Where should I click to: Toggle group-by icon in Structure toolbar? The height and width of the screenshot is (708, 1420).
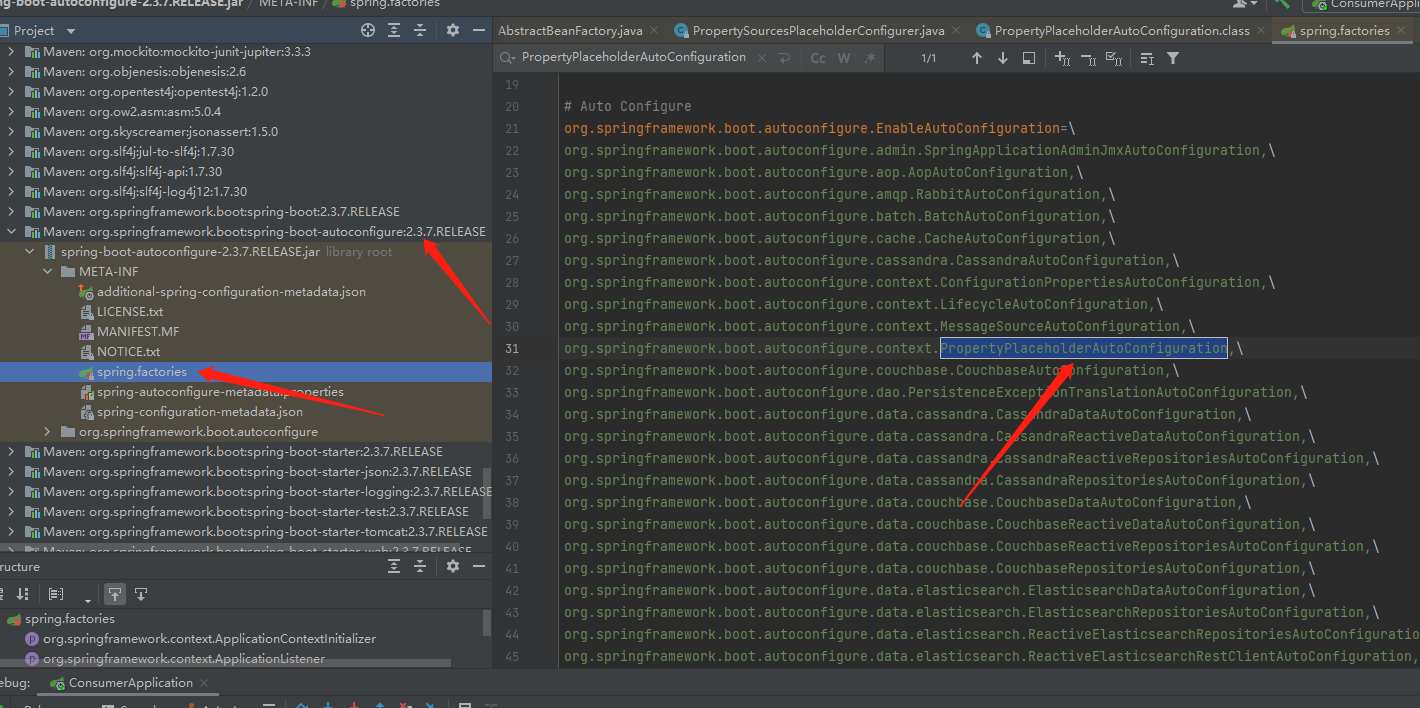[x=56, y=594]
